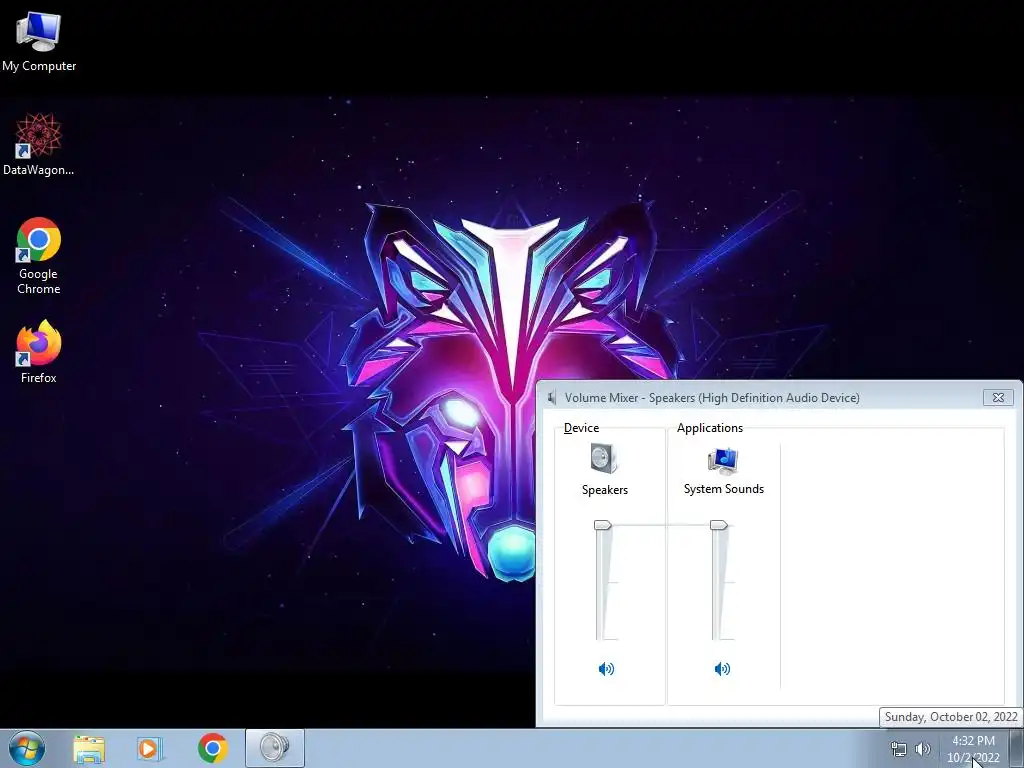Click the System Sounds icon in Volume Mixer
Image resolution: width=1024 pixels, height=768 pixels.
[723, 461]
